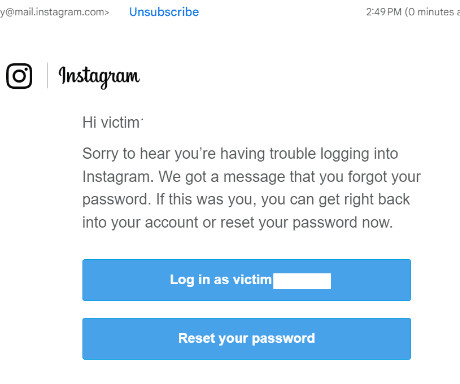Click the words password now ending the paragraph
This screenshot has height=384, width=460.
click(x=342, y=222)
